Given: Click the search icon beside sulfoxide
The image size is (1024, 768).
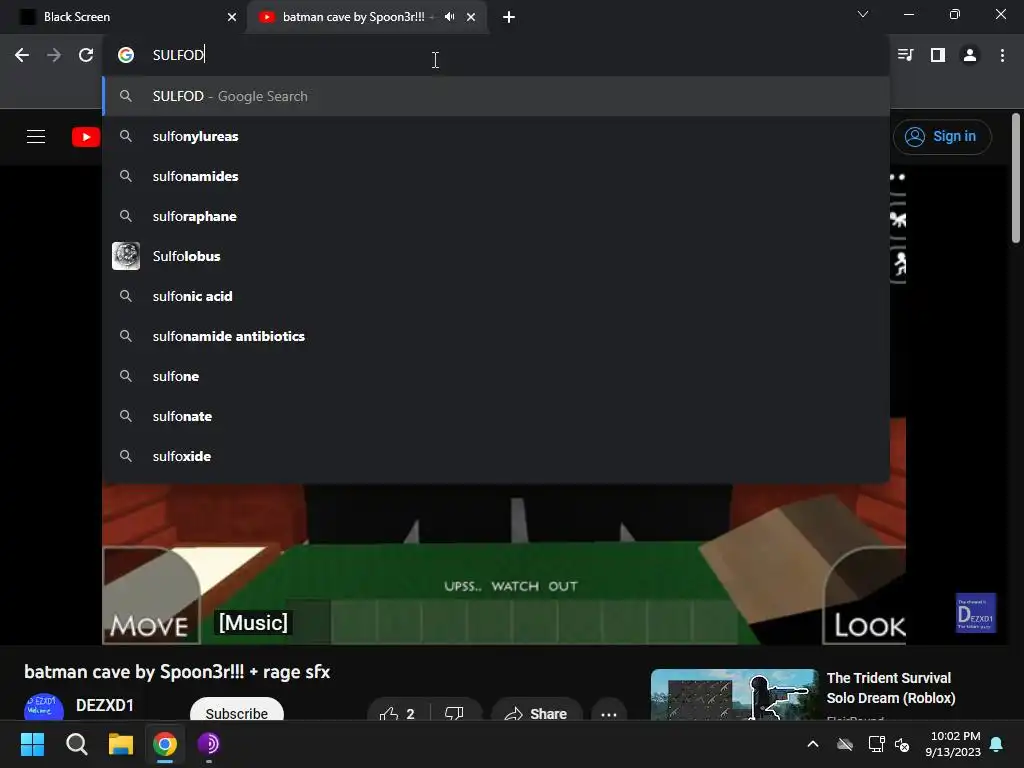Looking at the screenshot, I should (126, 456).
